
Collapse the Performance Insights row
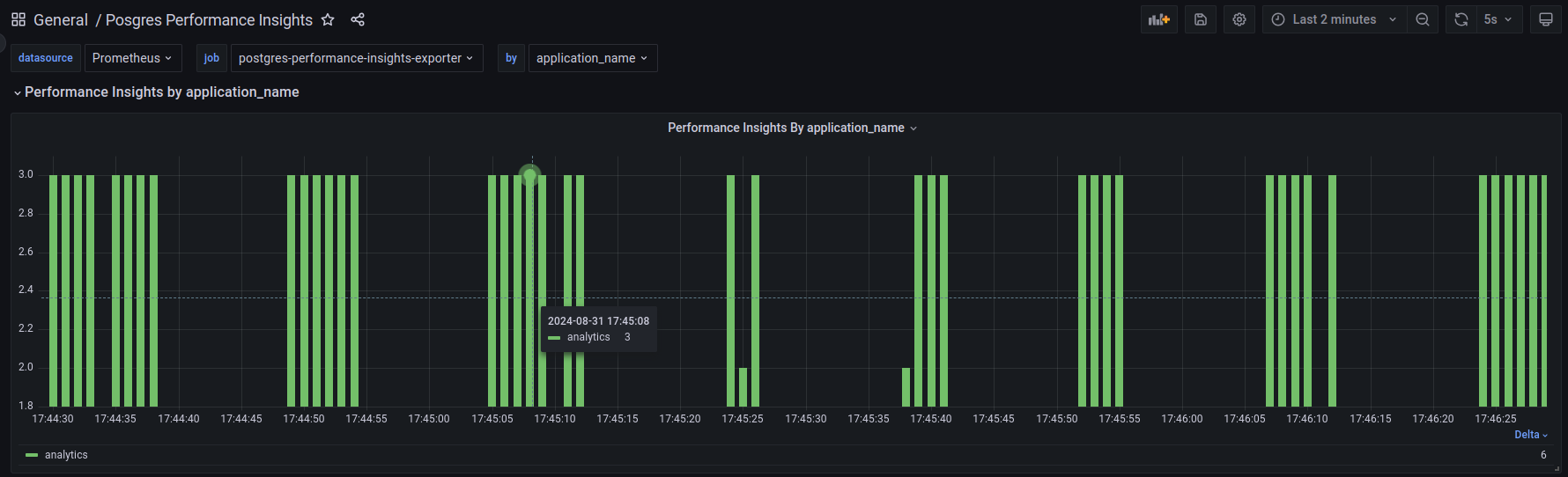pos(18,92)
